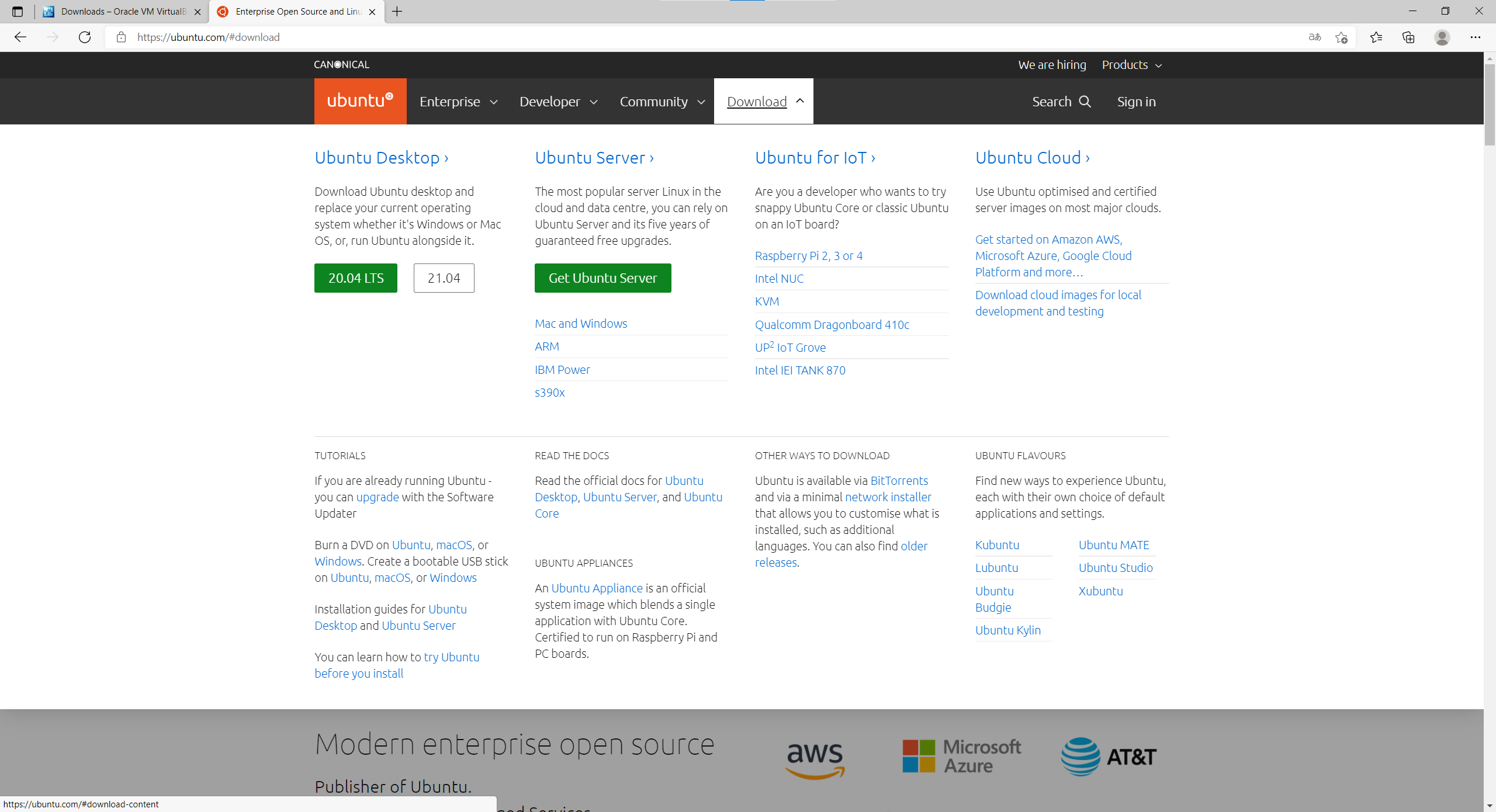Click the 20.04 LTS download button
Screen dimensions: 1496x812
[x=355, y=278]
